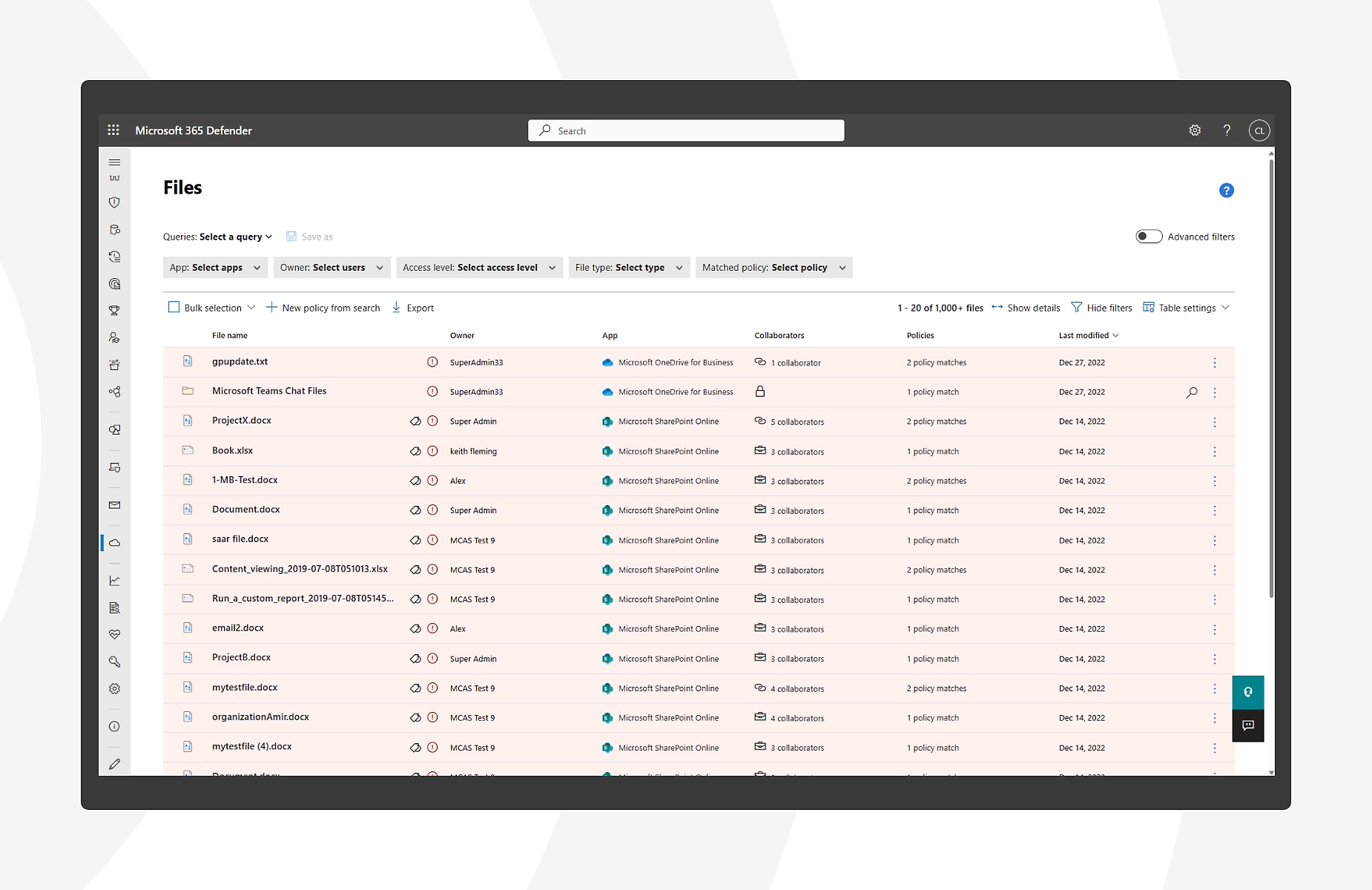This screenshot has height=890, width=1372.
Task: Check the Bulk selection checkbox
Action: point(174,307)
